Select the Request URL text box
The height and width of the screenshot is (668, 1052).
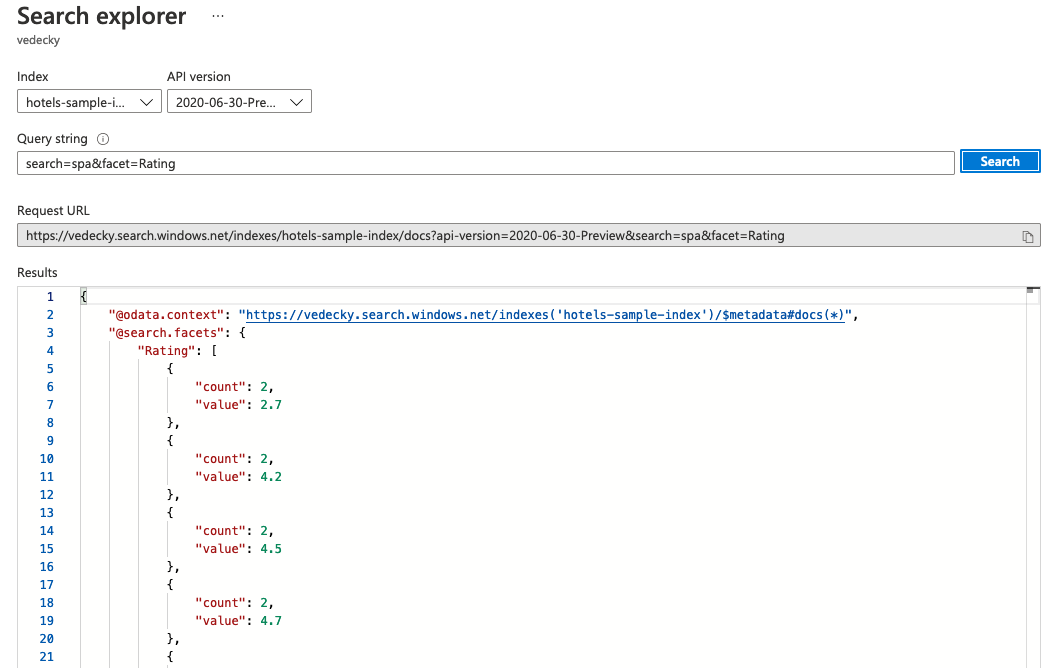[515, 236]
